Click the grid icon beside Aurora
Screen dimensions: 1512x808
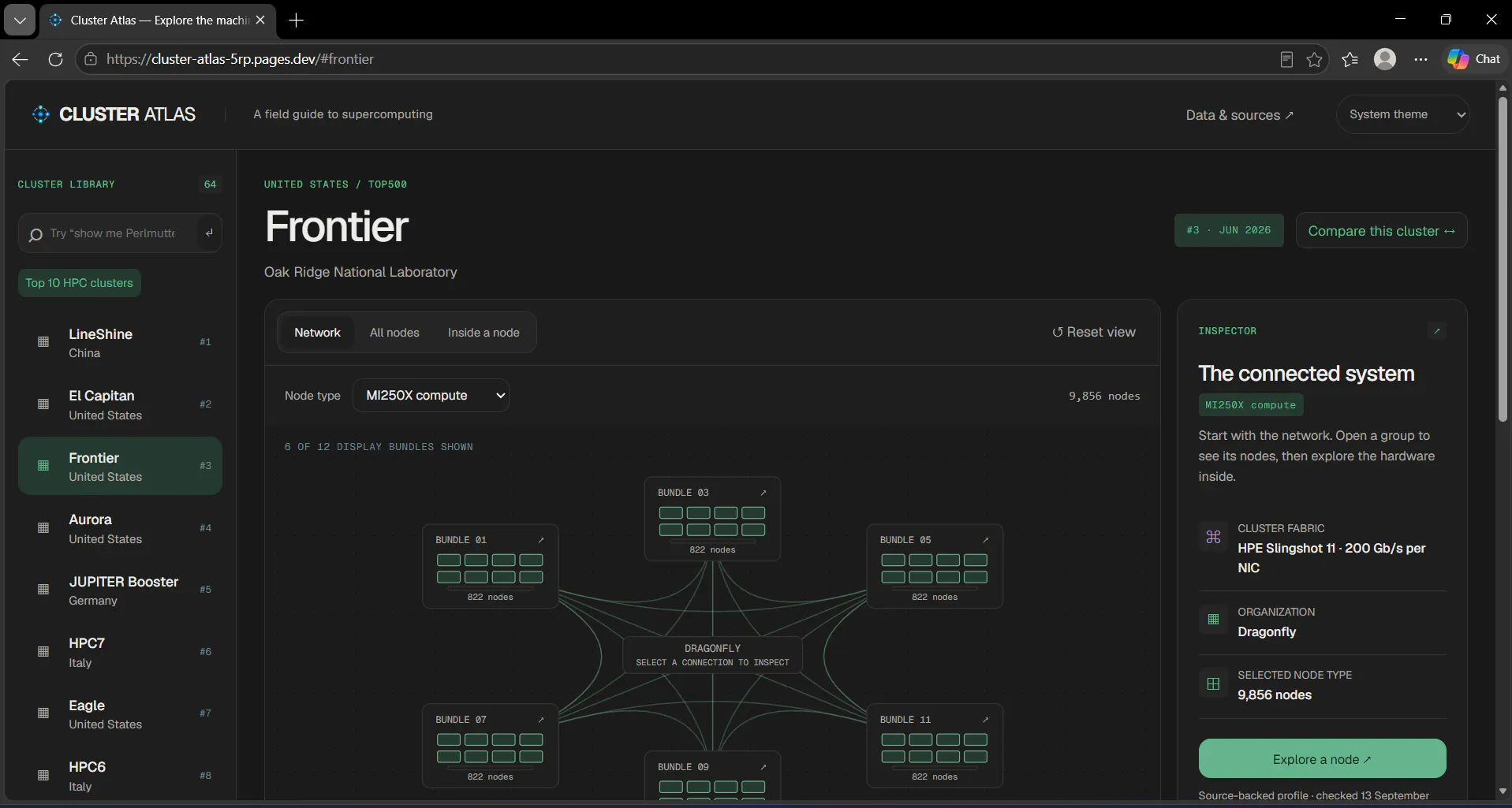coord(43,528)
